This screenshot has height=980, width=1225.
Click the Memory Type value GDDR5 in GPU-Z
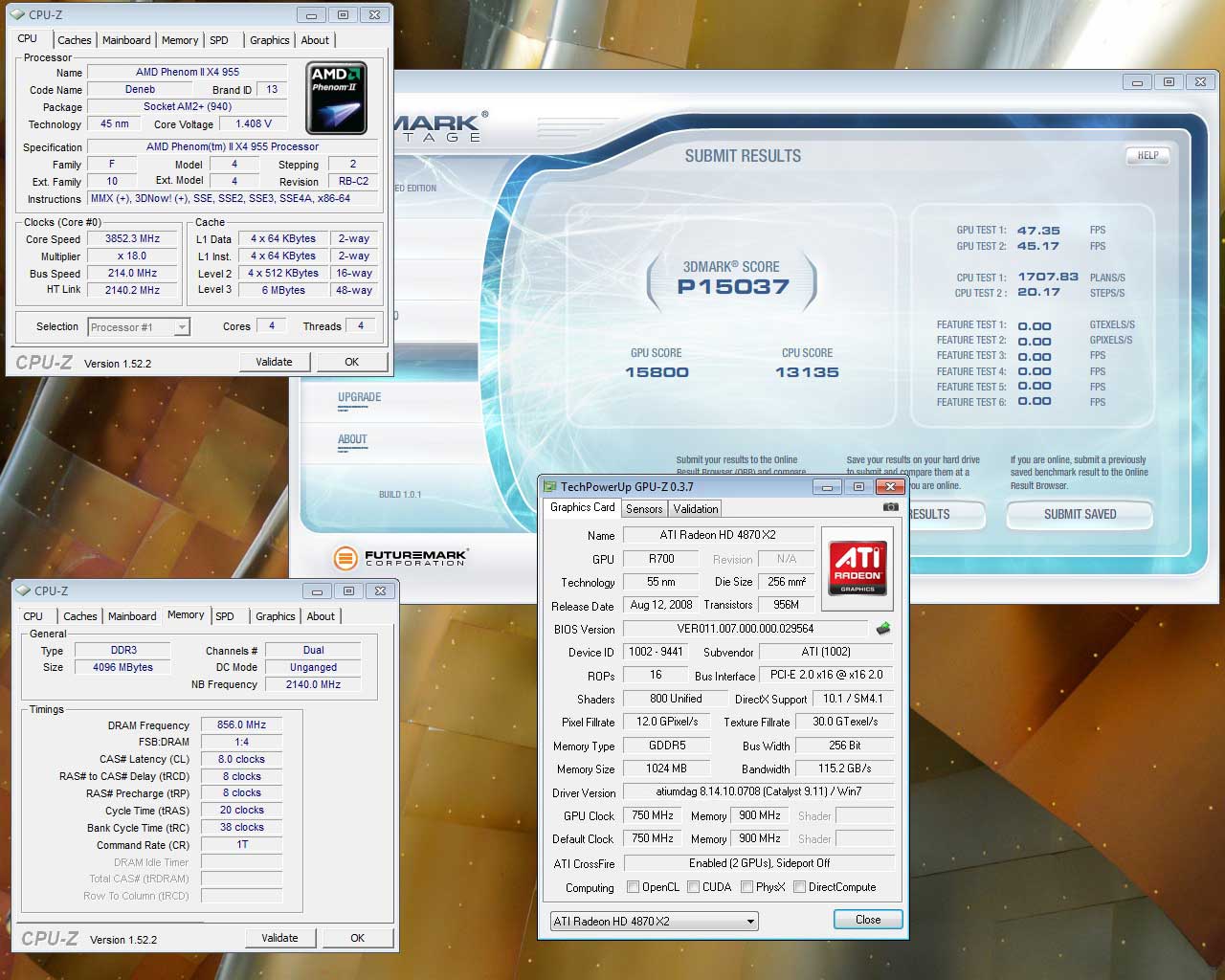667,745
